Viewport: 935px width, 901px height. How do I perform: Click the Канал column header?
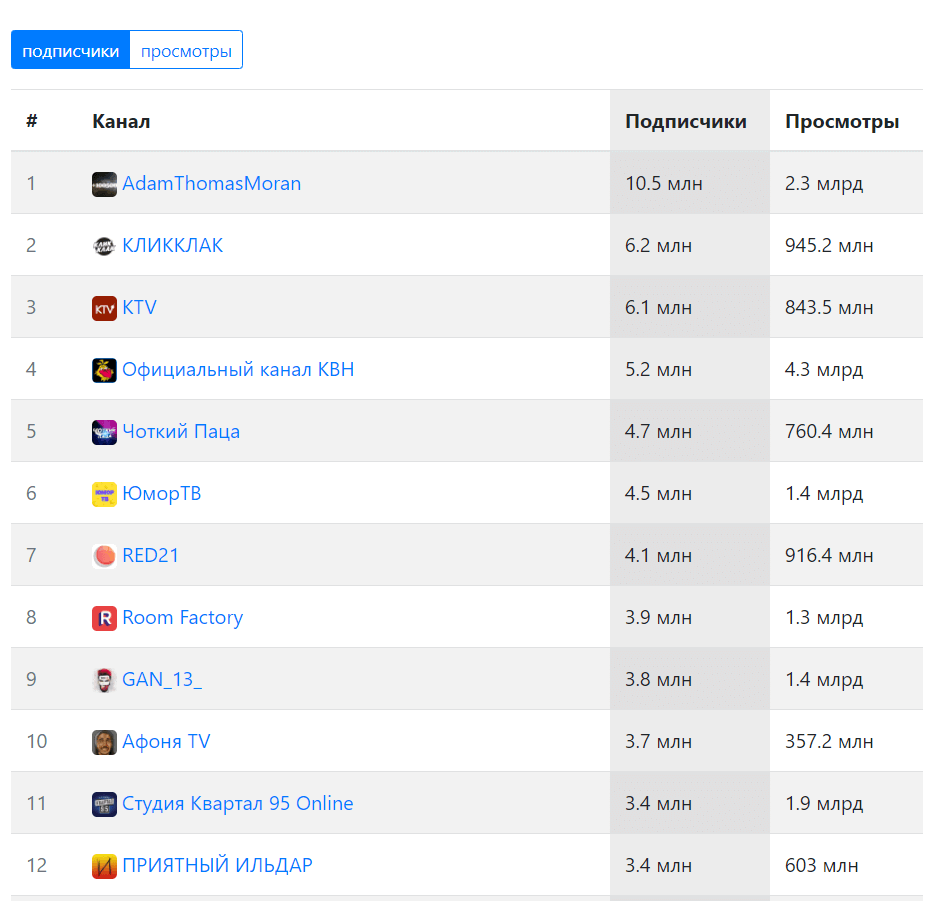[121, 122]
